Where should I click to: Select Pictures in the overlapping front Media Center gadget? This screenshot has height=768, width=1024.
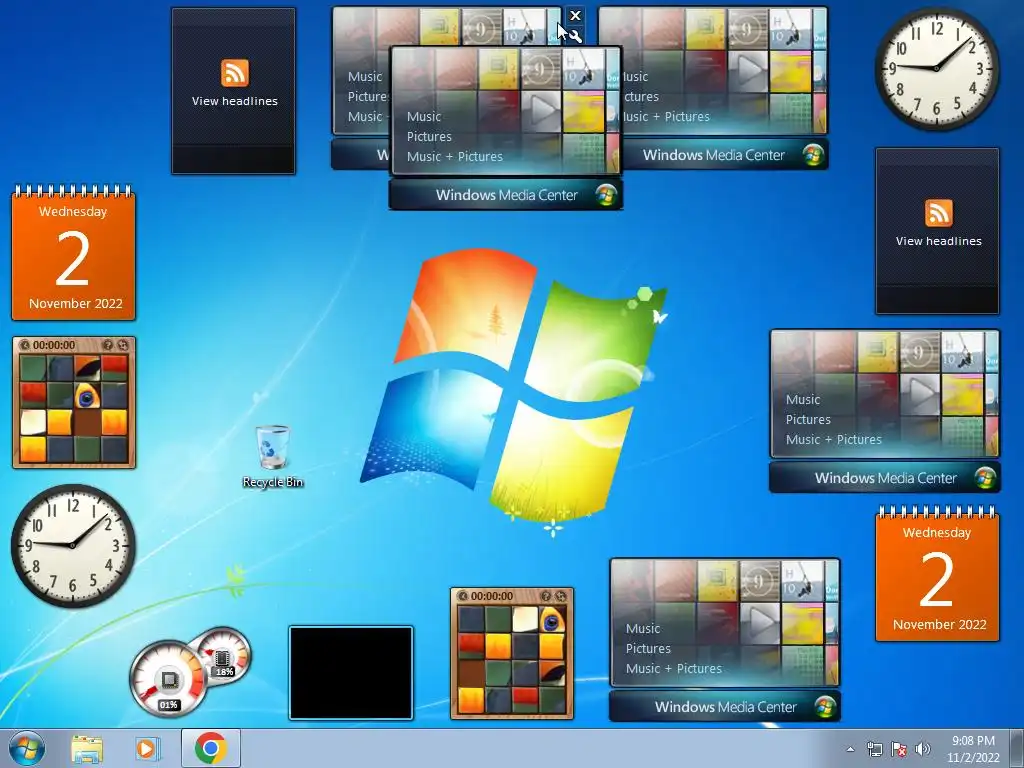tap(429, 136)
